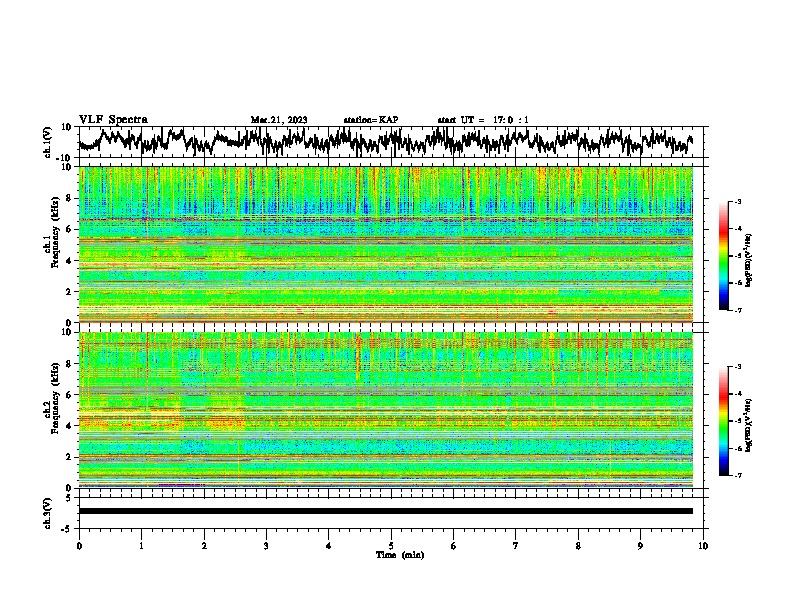Click the time axis tick label "3"

tap(266, 546)
